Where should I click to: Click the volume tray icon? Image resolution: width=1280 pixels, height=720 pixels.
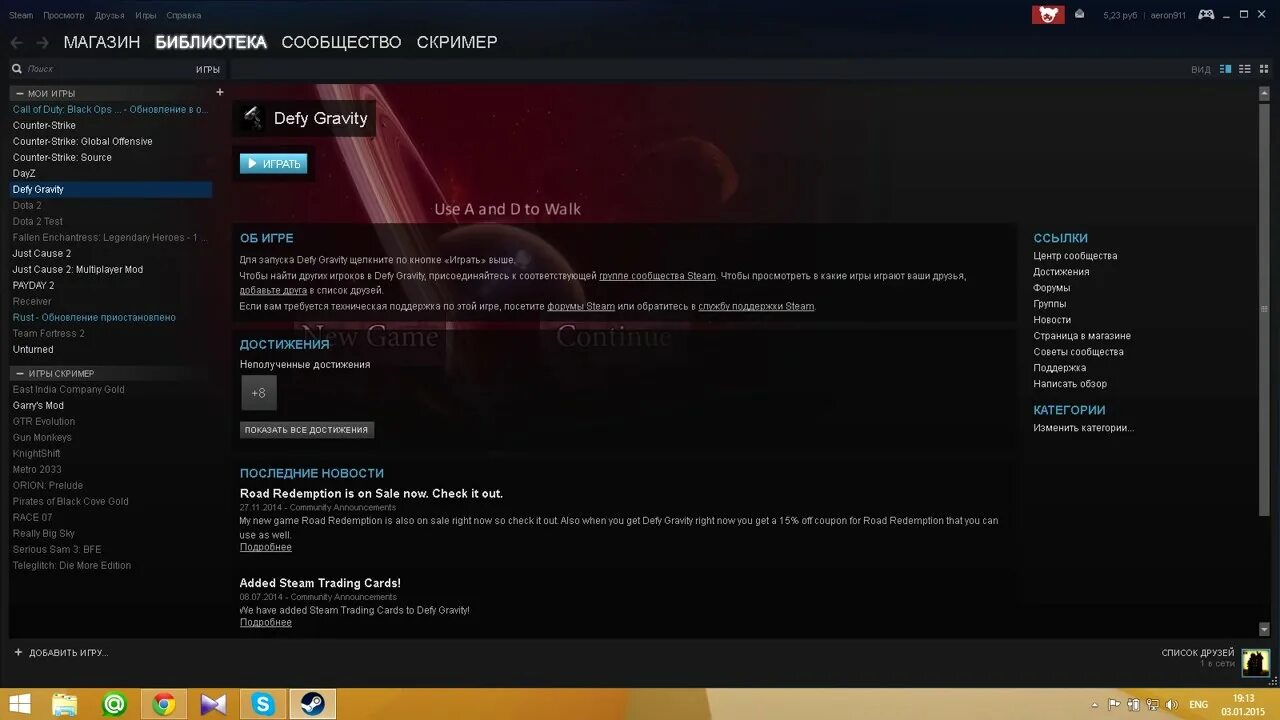1171,705
